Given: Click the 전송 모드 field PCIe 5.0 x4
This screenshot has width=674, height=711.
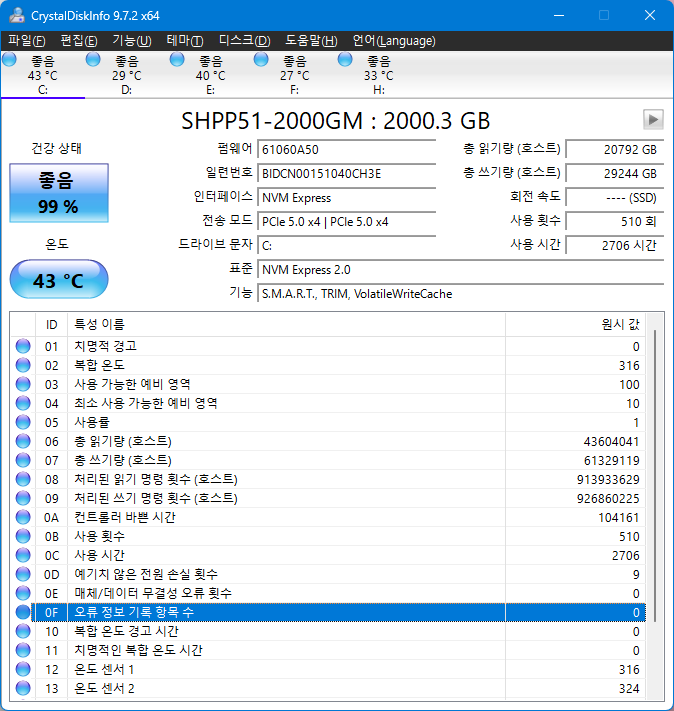Looking at the screenshot, I should [x=347, y=221].
